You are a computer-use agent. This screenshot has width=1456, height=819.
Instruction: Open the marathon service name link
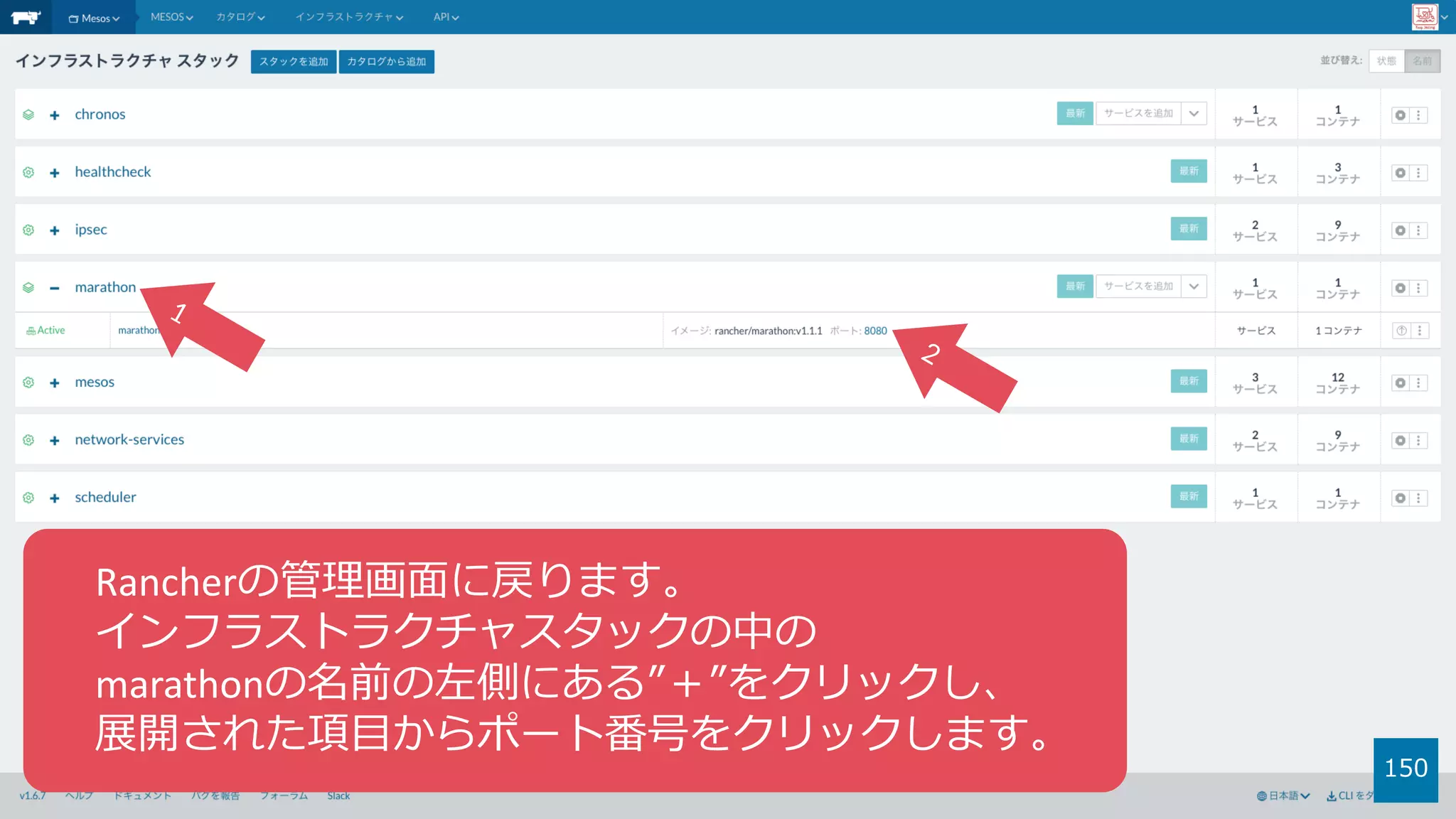[x=139, y=331]
